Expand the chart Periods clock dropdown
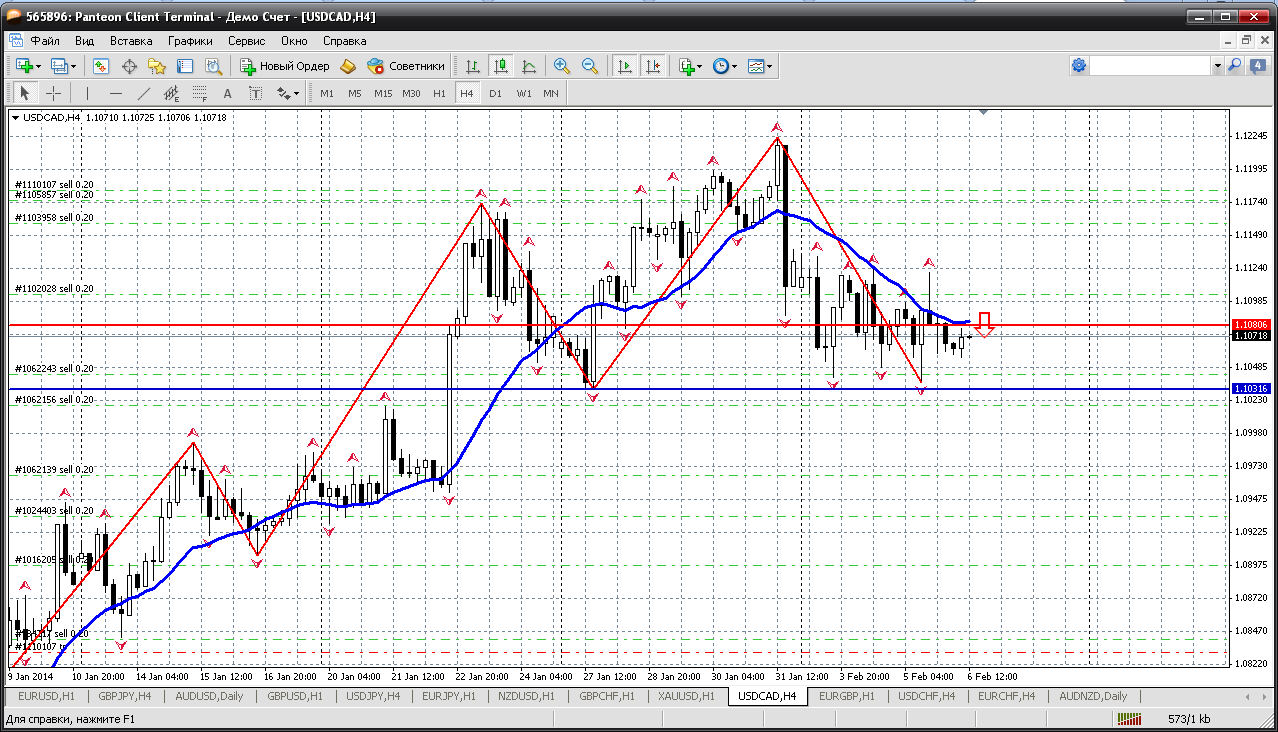Image resolution: width=1278 pixels, height=732 pixels. pyautogui.click(x=725, y=66)
